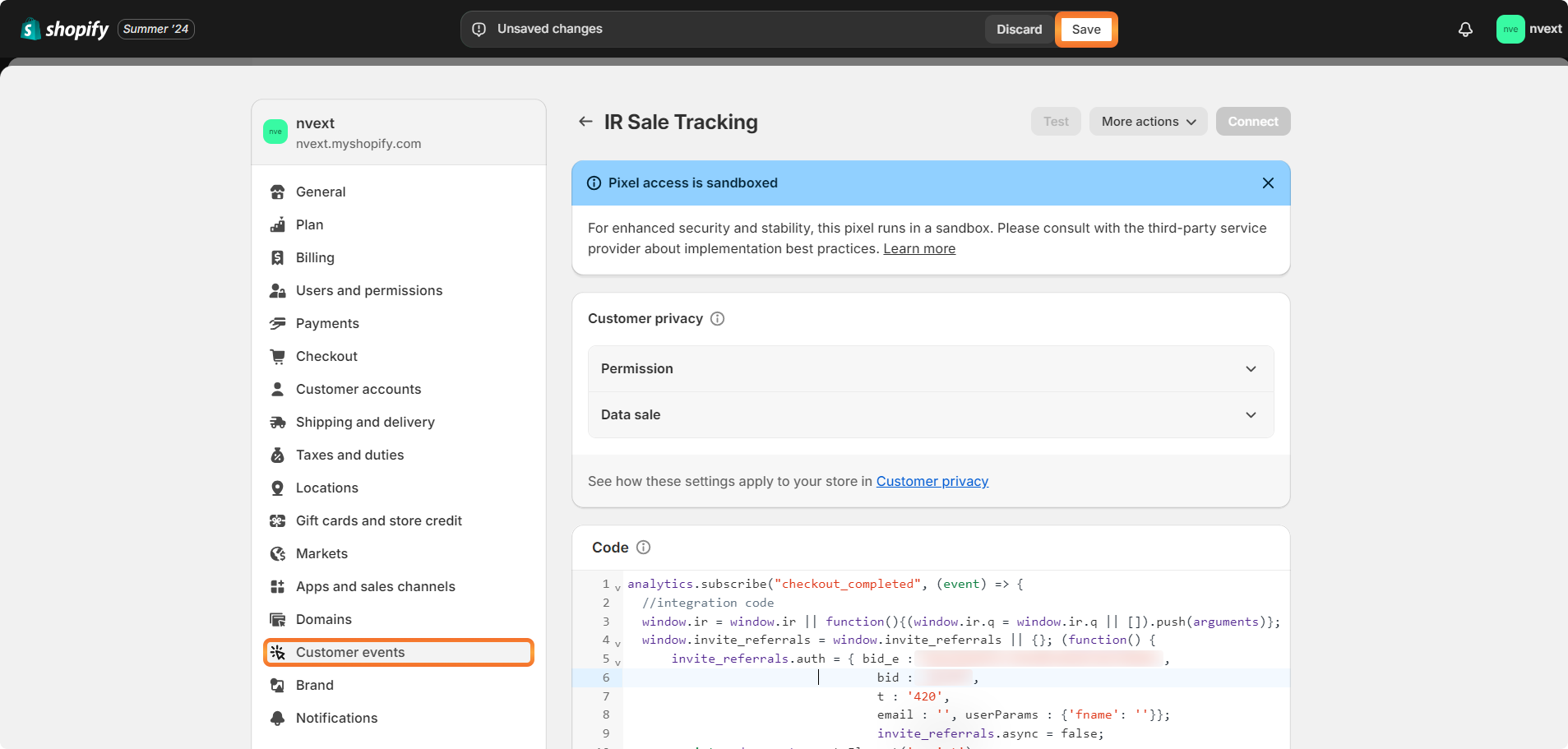The image size is (1568, 749).
Task: Open the notifications bell
Action: click(x=1465, y=29)
